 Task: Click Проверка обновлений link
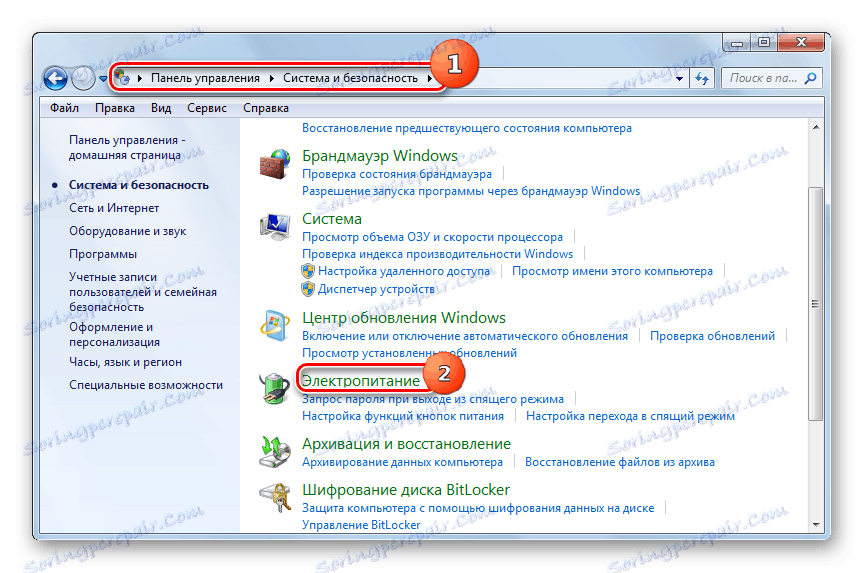(x=712, y=336)
